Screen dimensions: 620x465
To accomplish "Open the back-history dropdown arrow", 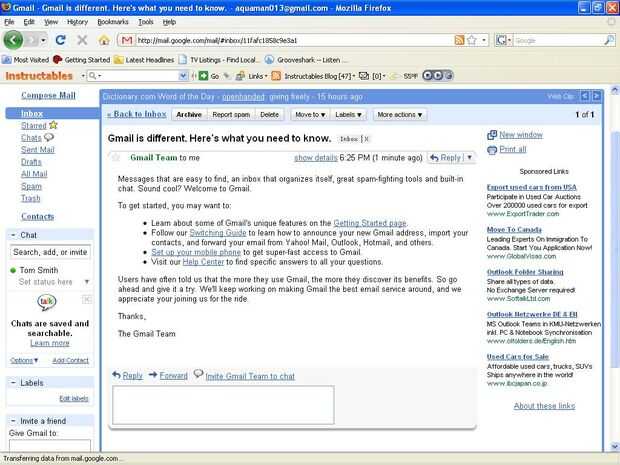I will pyautogui.click(x=43, y=40).
